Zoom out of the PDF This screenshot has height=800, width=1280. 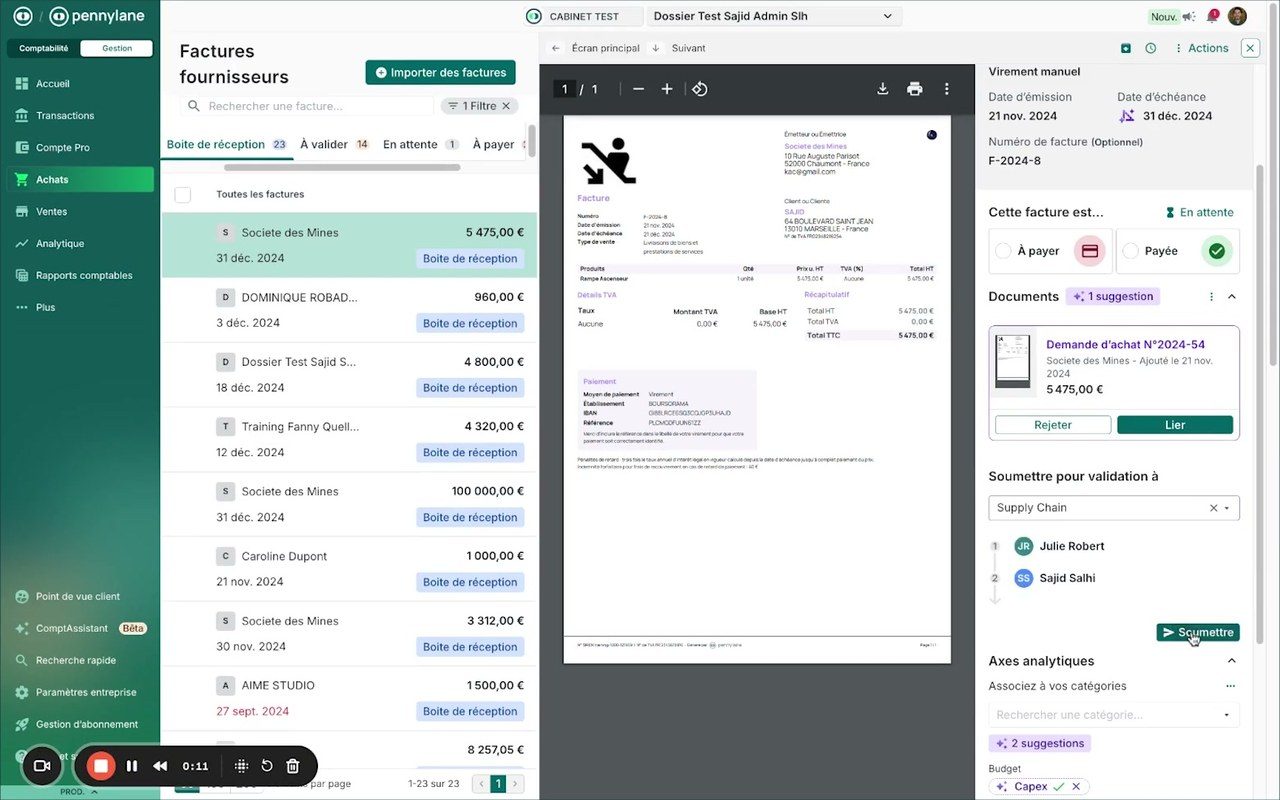[638, 89]
